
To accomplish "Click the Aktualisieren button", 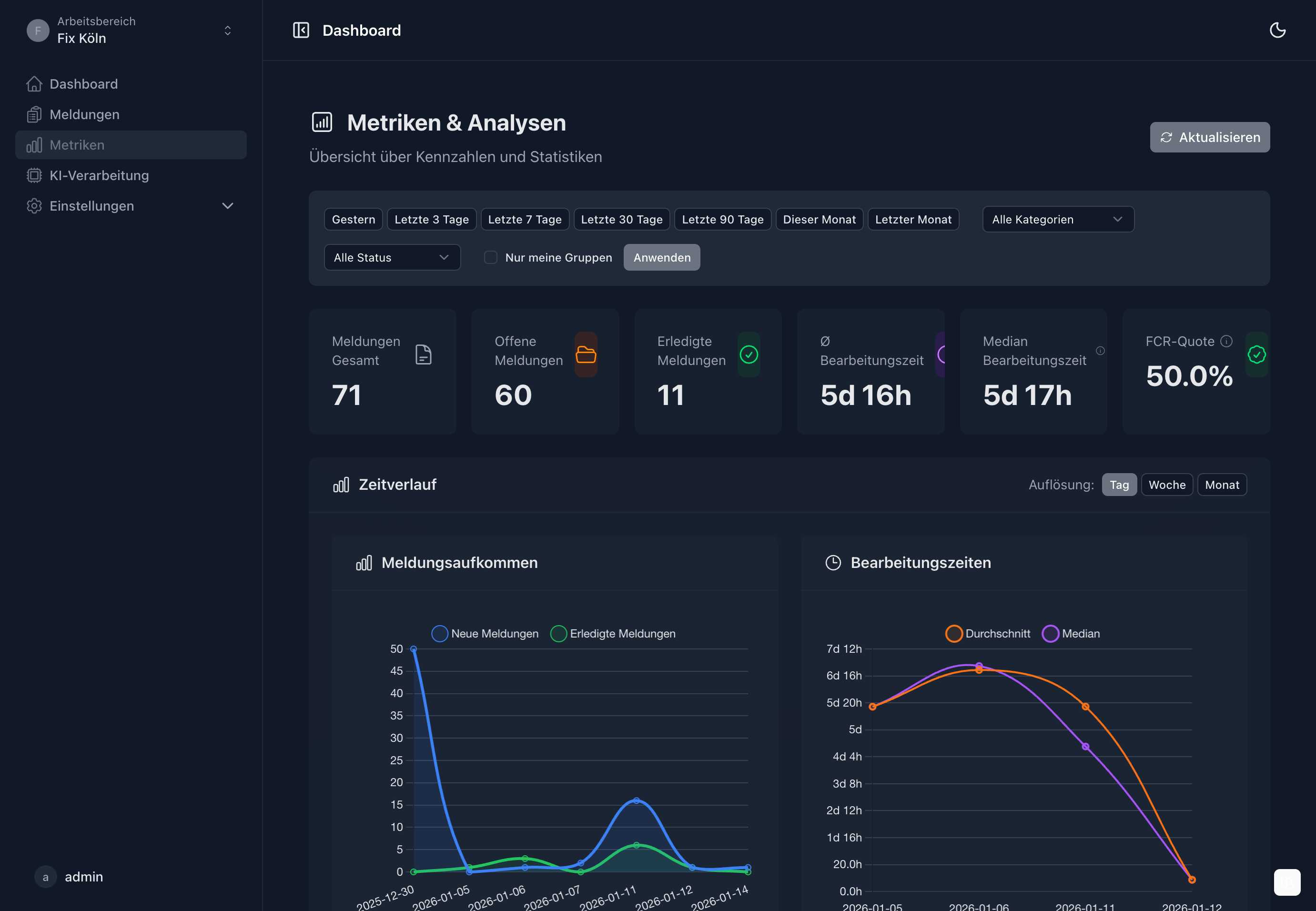I will [x=1210, y=137].
